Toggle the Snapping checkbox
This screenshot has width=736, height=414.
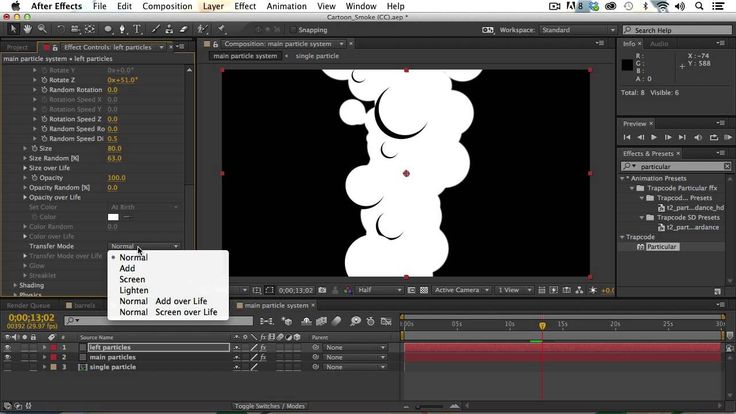point(293,30)
